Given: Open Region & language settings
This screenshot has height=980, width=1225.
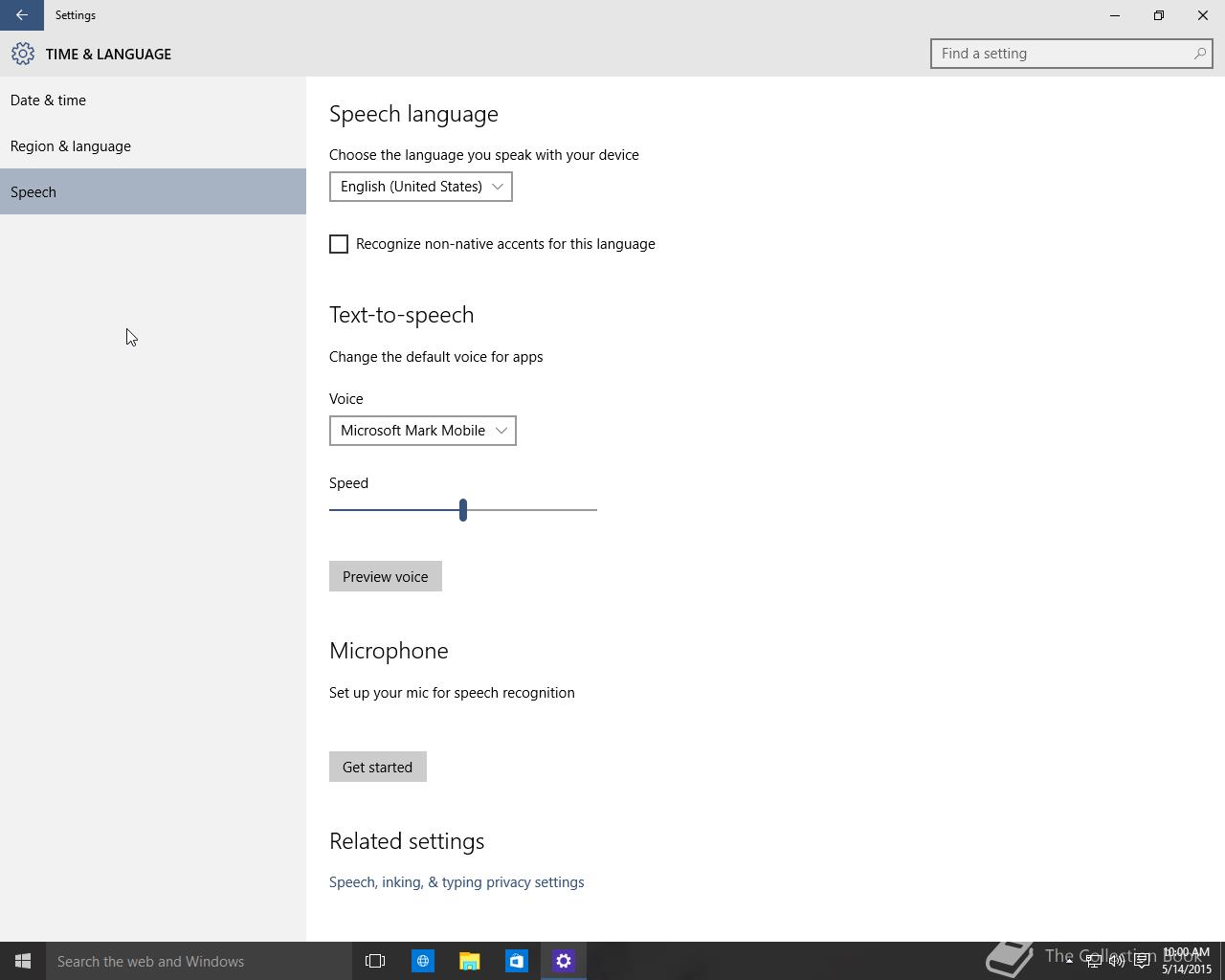Looking at the screenshot, I should click(x=153, y=145).
